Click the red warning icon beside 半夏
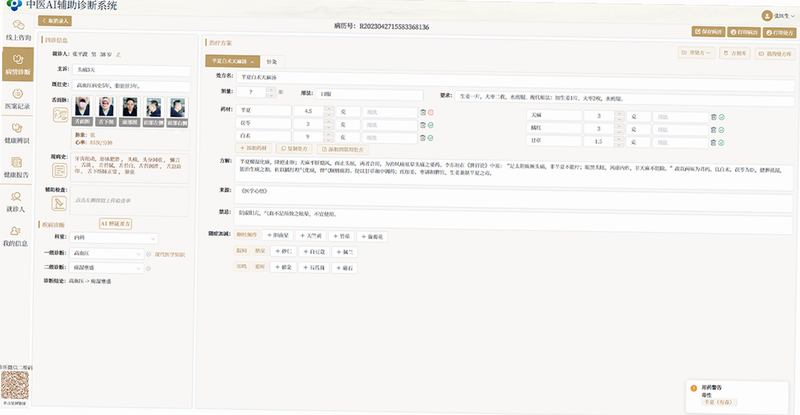The image size is (800, 415). [x=431, y=112]
